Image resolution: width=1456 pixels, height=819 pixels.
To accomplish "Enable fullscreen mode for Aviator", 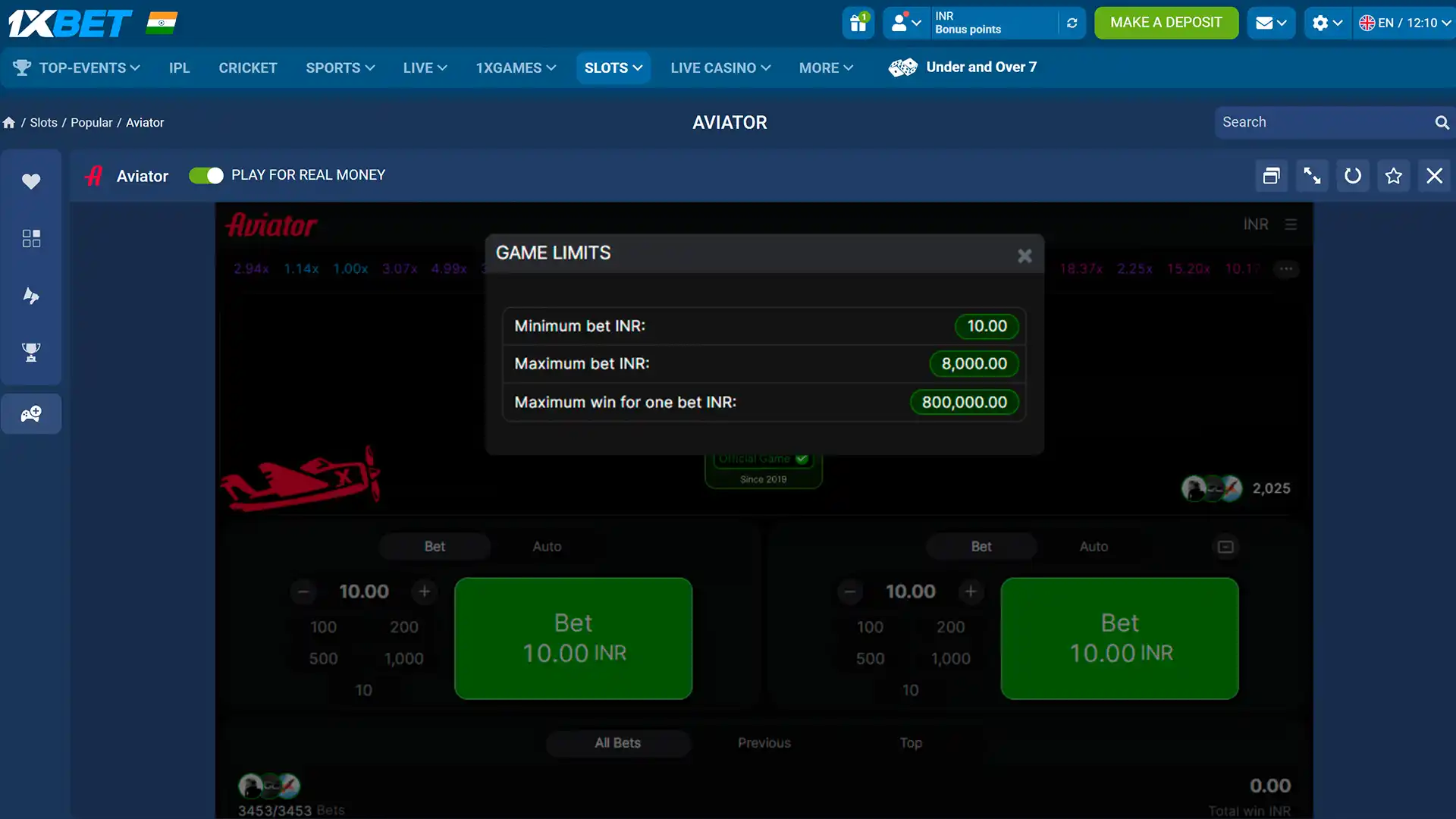I will [x=1312, y=175].
